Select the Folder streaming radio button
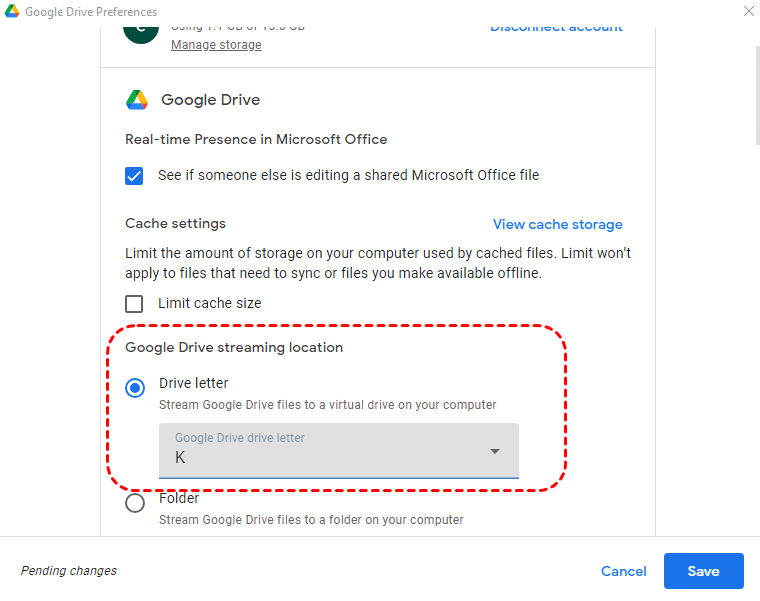 (x=135, y=504)
